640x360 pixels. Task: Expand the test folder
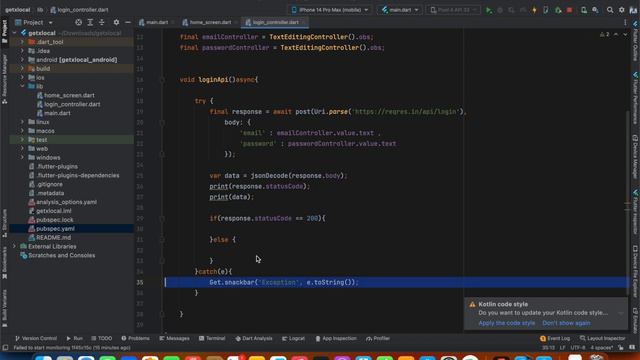(22, 140)
